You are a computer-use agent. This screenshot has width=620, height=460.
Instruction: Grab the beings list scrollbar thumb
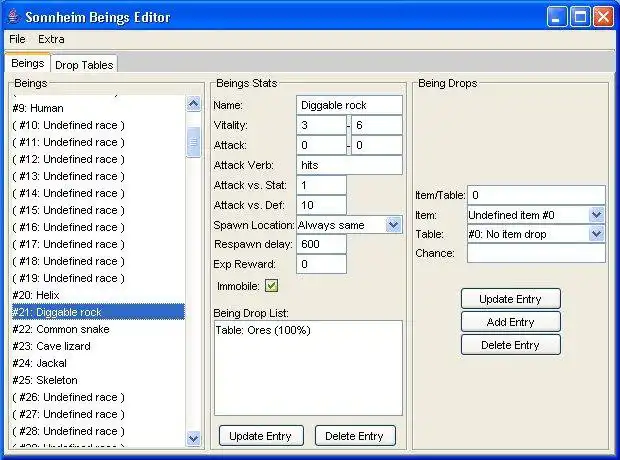193,142
